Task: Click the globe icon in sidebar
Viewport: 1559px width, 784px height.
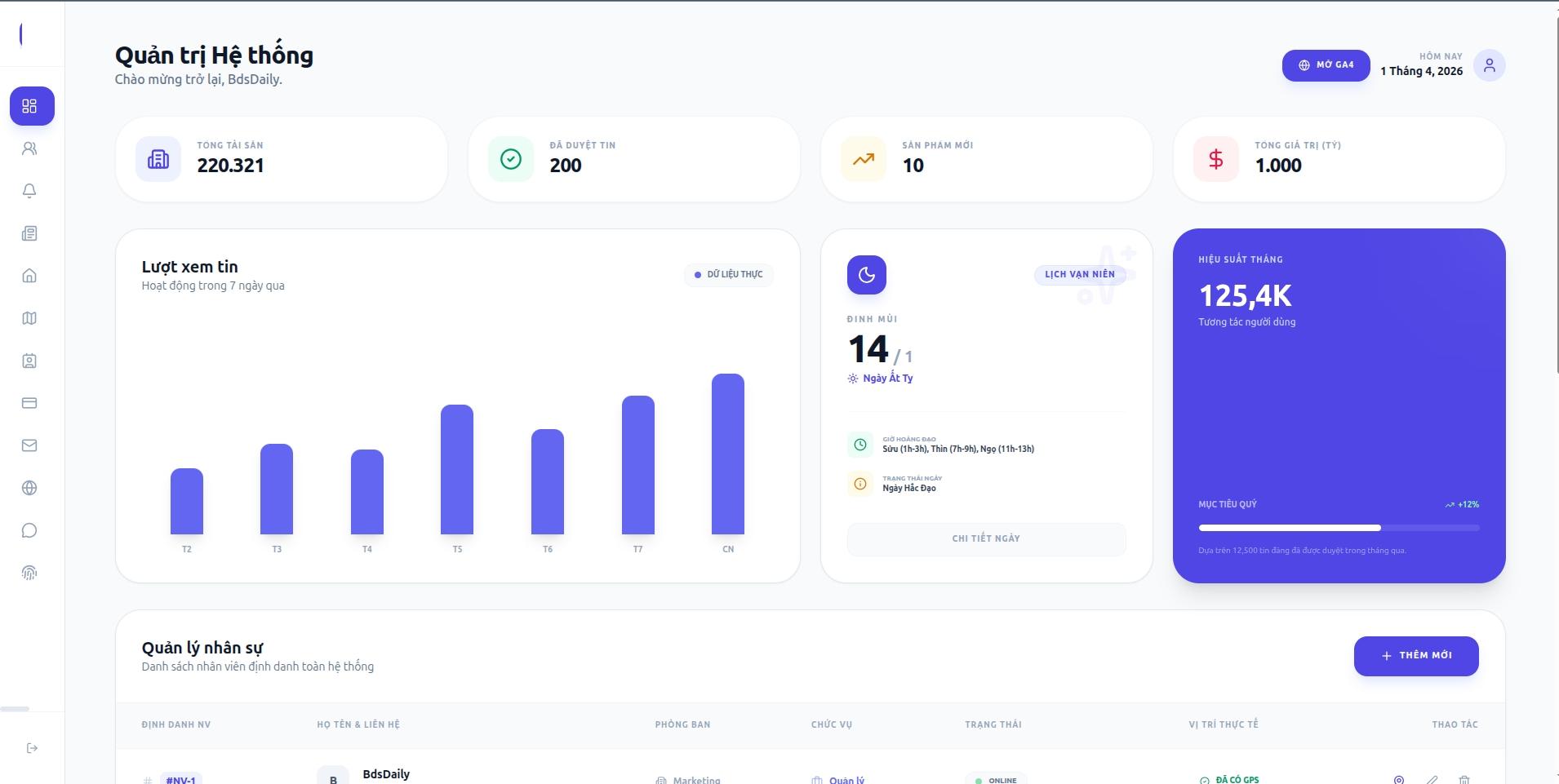Action: [29, 488]
